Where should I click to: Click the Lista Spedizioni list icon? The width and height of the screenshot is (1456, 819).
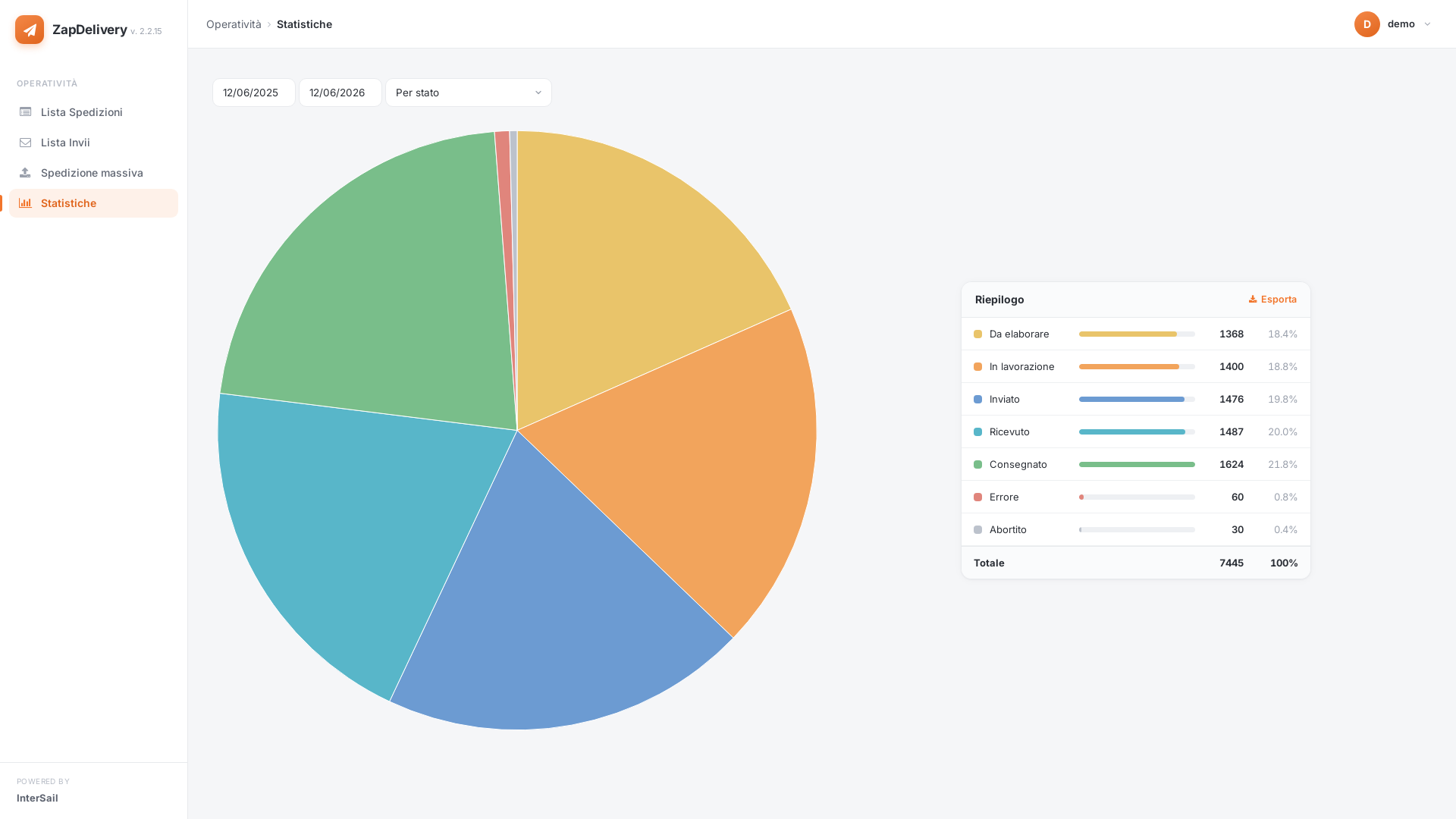[x=26, y=112]
